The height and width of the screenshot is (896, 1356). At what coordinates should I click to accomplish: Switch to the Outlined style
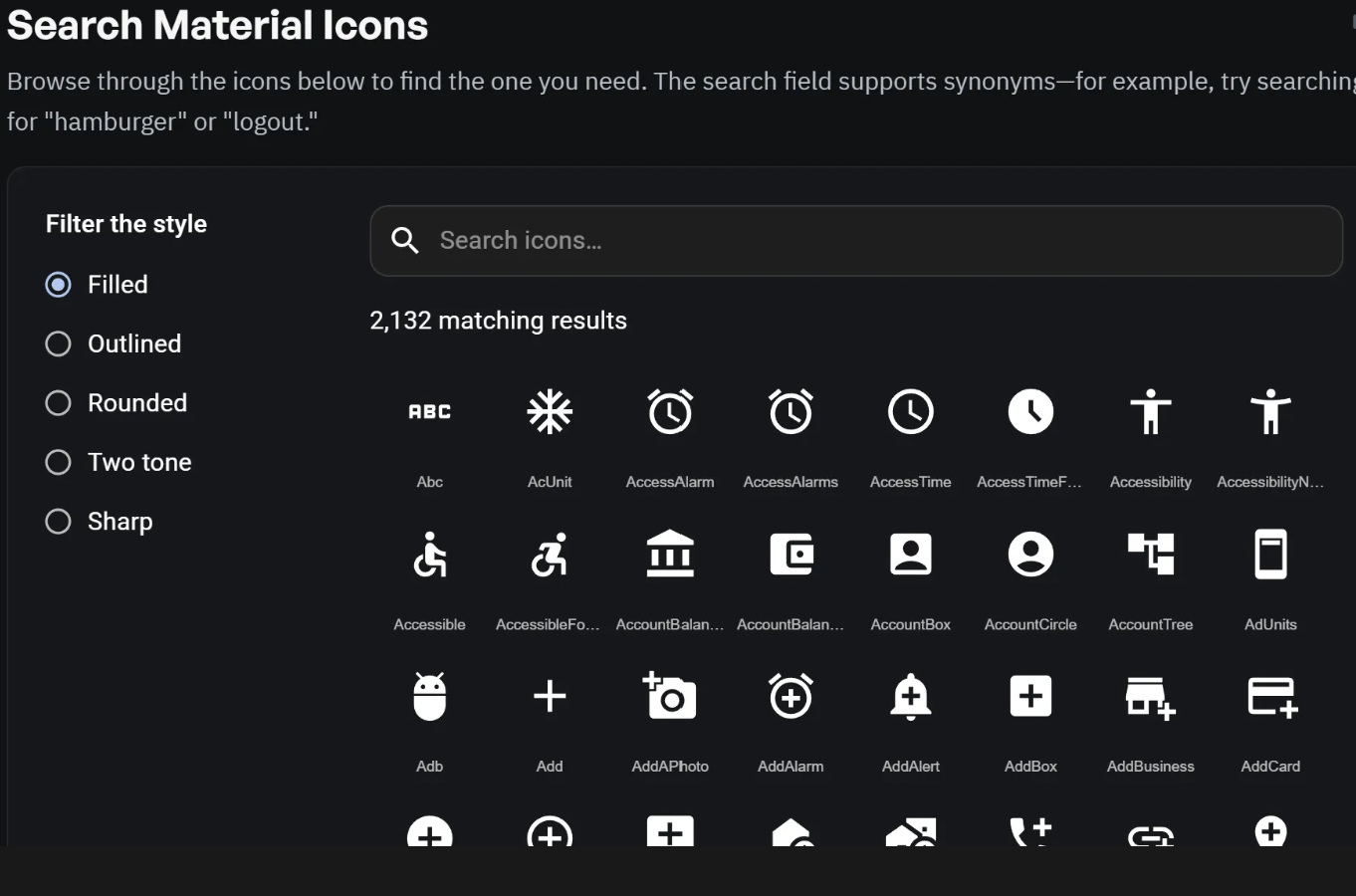pyautogui.click(x=59, y=344)
